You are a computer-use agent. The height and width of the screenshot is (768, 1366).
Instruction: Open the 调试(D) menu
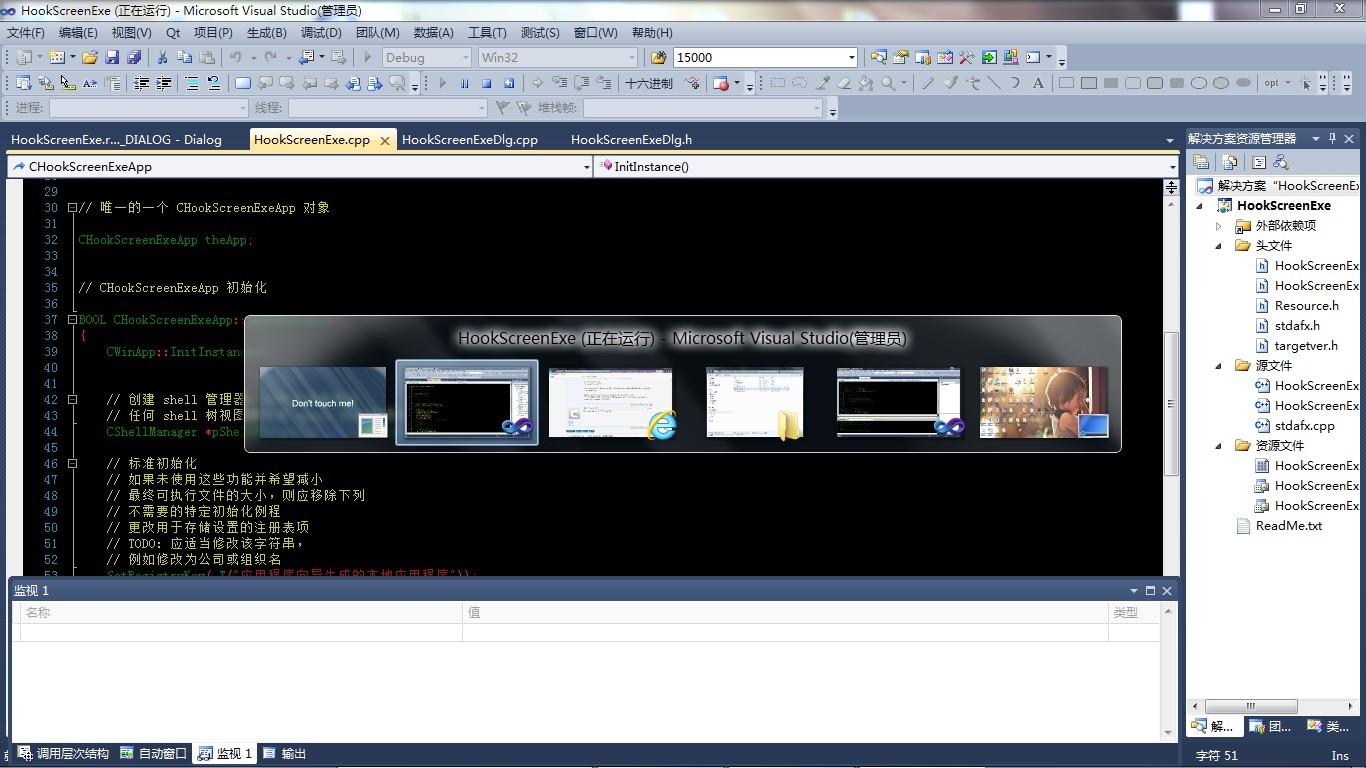321,33
